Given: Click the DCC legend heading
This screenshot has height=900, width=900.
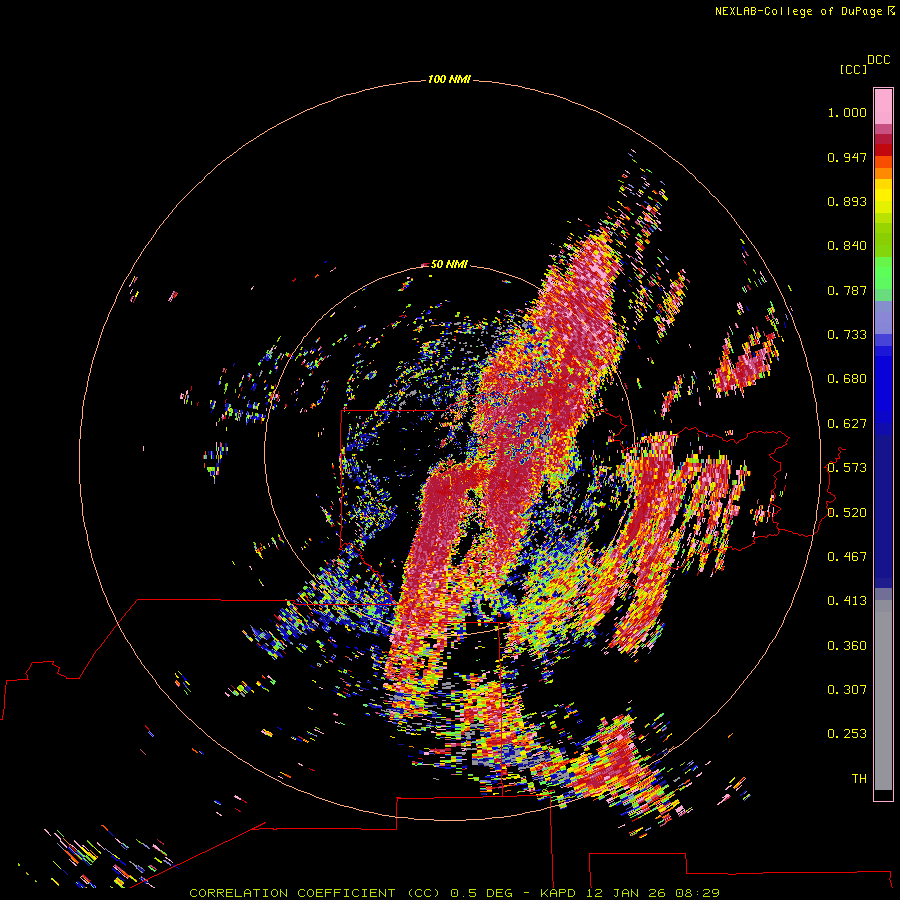Looking at the screenshot, I should point(879,60).
